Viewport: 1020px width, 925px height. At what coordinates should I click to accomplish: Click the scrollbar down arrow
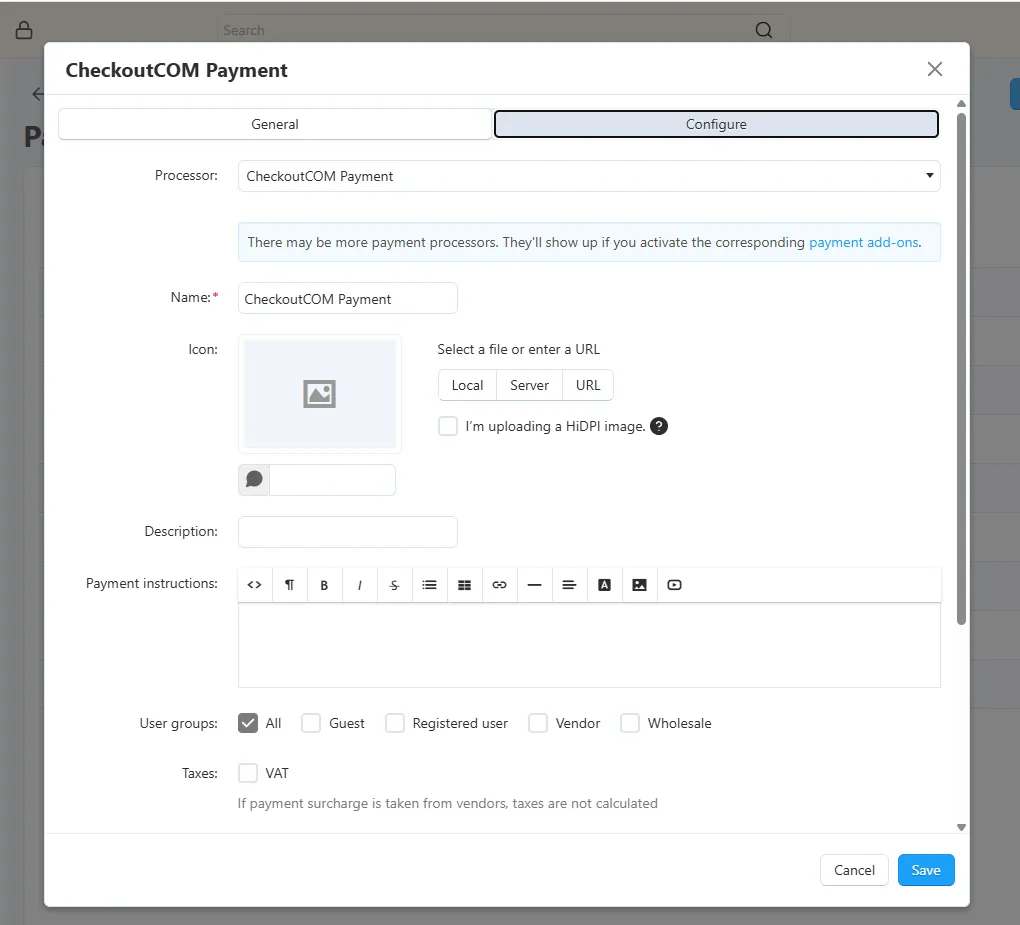tap(961, 827)
